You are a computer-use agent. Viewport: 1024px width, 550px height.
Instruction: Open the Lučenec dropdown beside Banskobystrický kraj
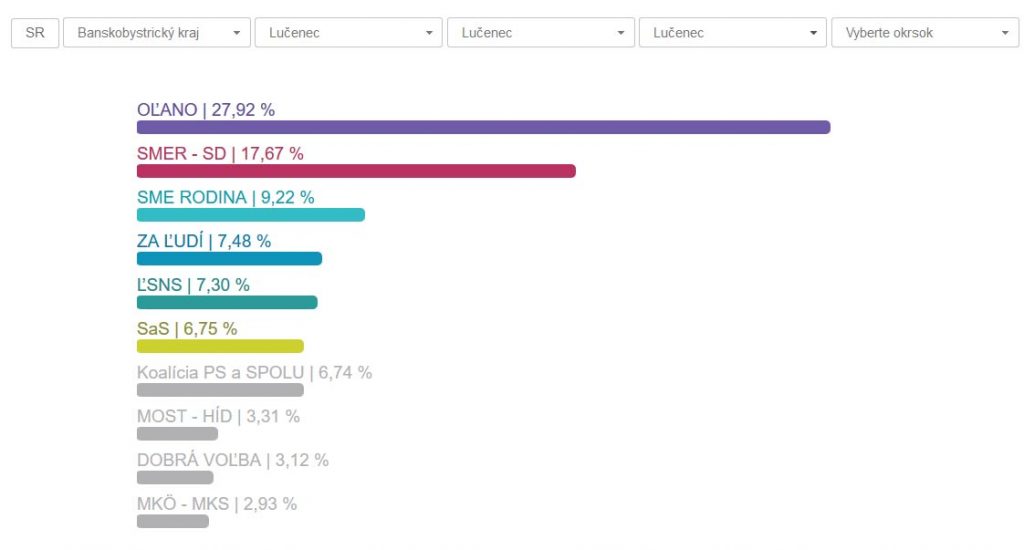coord(348,33)
